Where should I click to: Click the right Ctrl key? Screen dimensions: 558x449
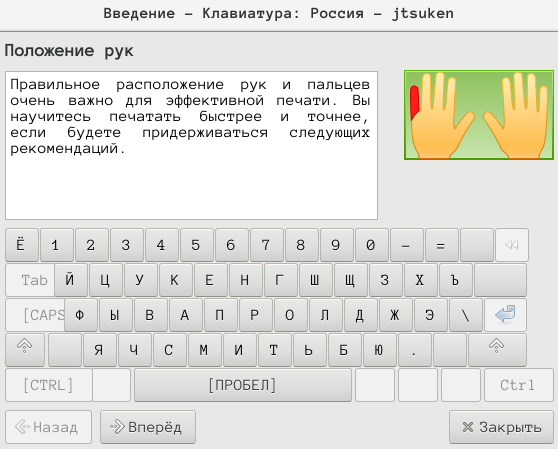point(518,385)
